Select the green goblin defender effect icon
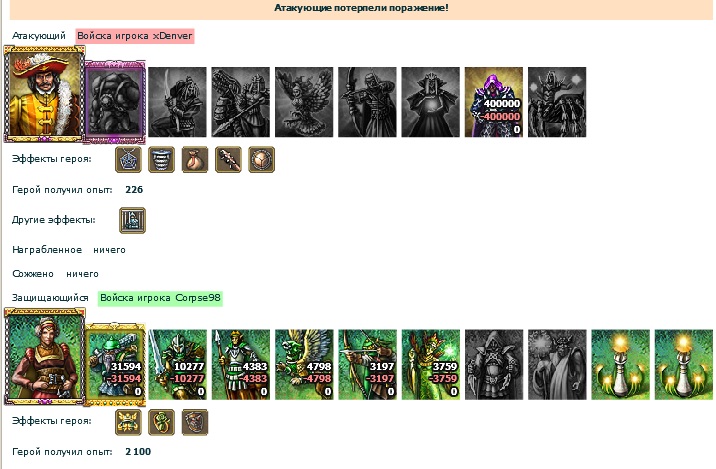 point(162,422)
